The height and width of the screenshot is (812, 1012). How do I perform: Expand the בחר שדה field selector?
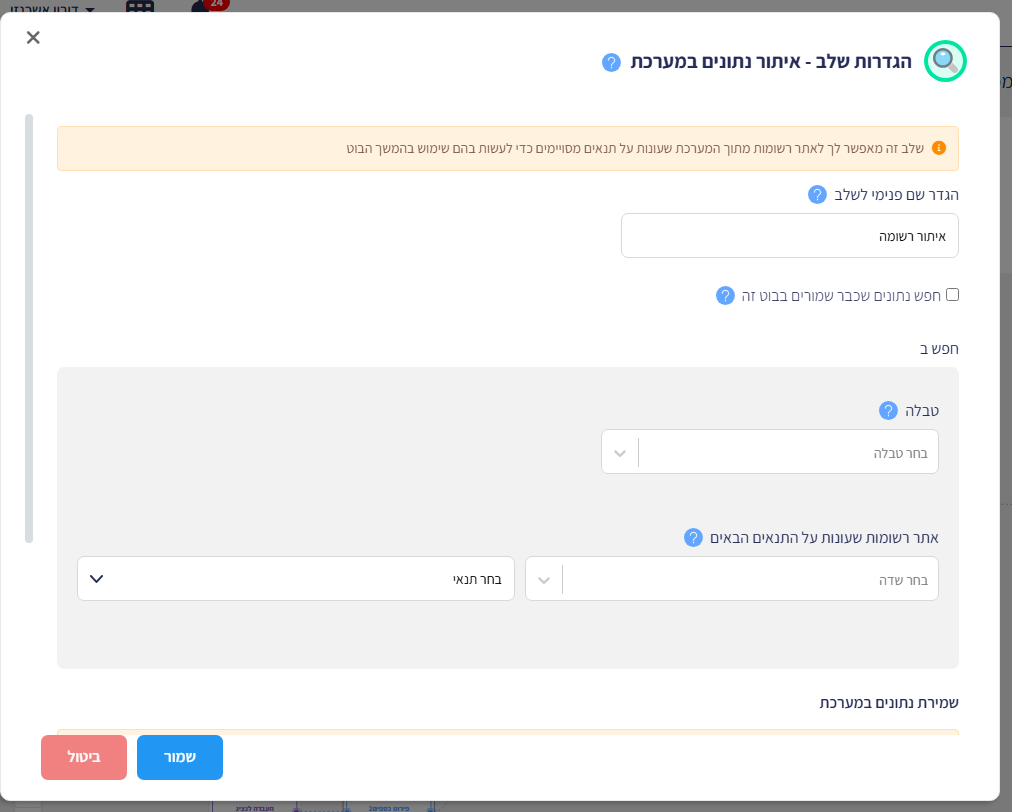(731, 579)
